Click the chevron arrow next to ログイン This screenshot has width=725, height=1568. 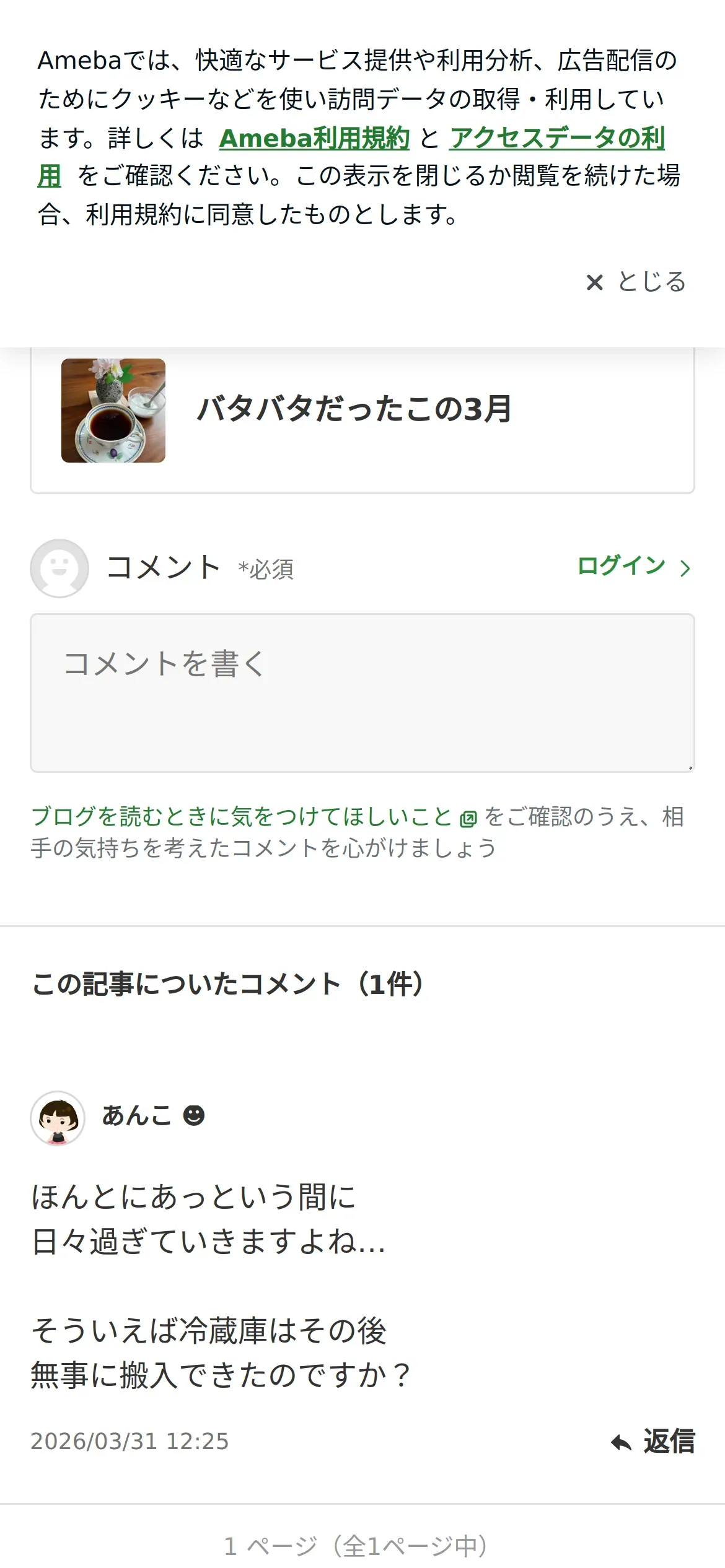point(685,568)
